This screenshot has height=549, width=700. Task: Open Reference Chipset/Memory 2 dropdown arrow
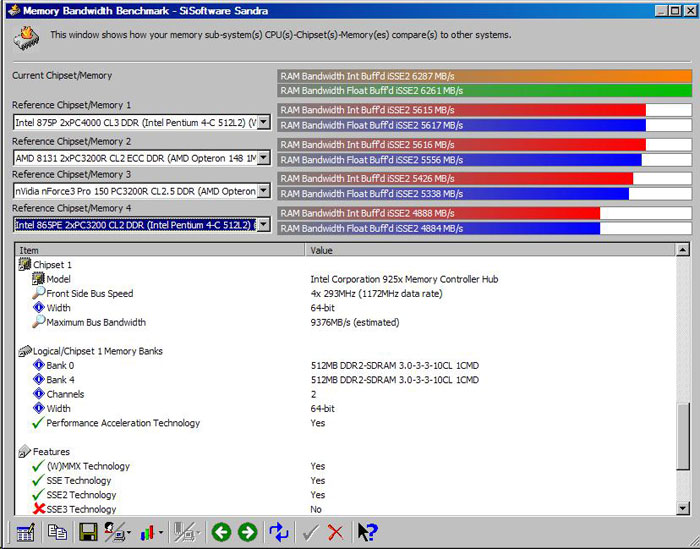click(x=264, y=158)
